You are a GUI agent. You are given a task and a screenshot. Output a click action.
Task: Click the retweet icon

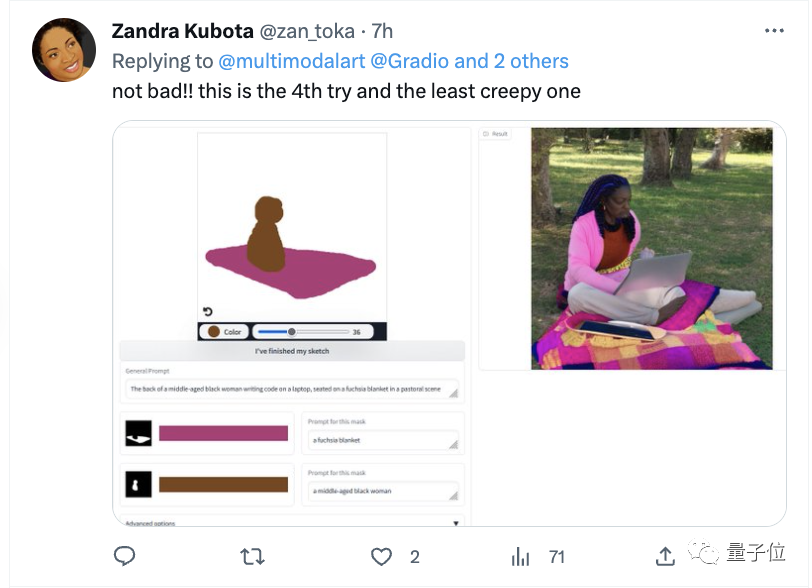coord(252,556)
